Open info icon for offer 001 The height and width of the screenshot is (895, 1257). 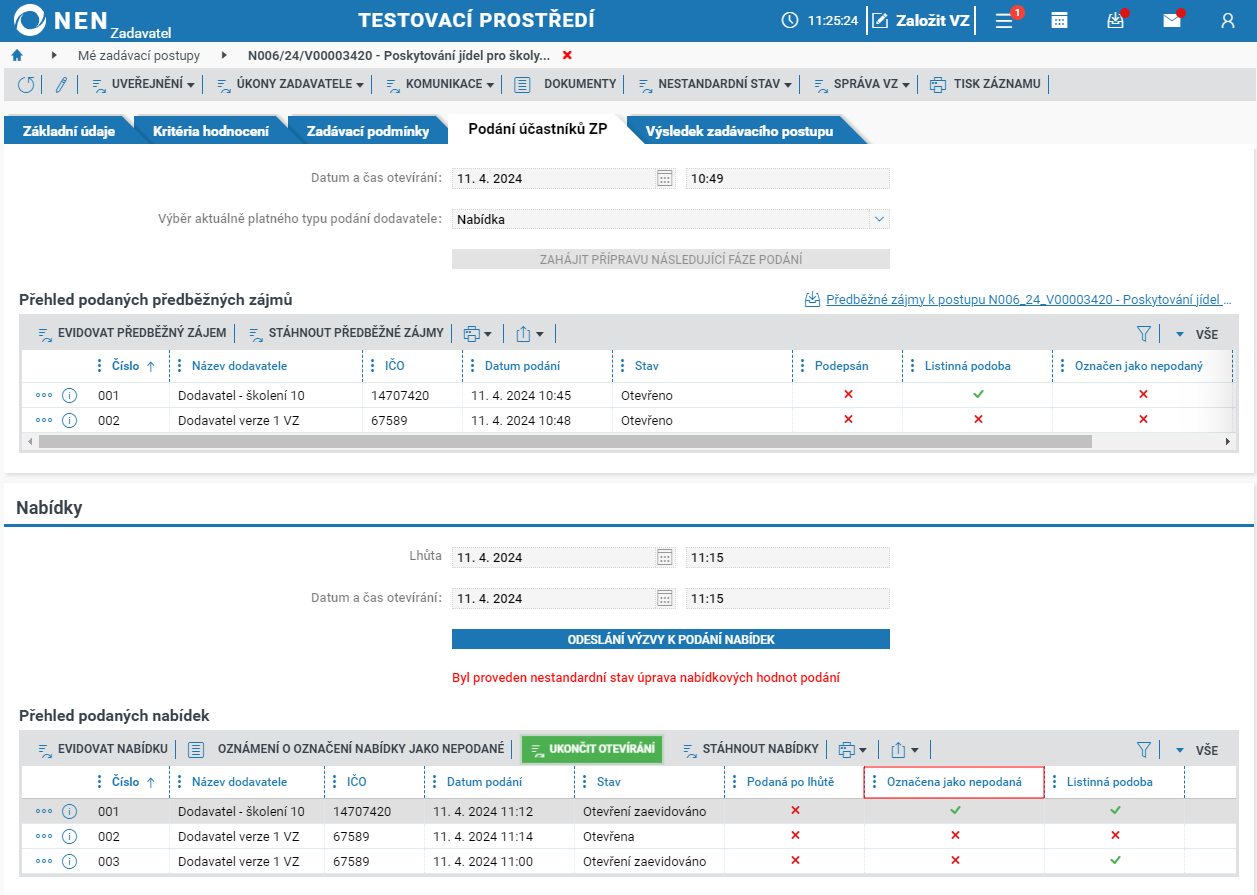[69, 811]
